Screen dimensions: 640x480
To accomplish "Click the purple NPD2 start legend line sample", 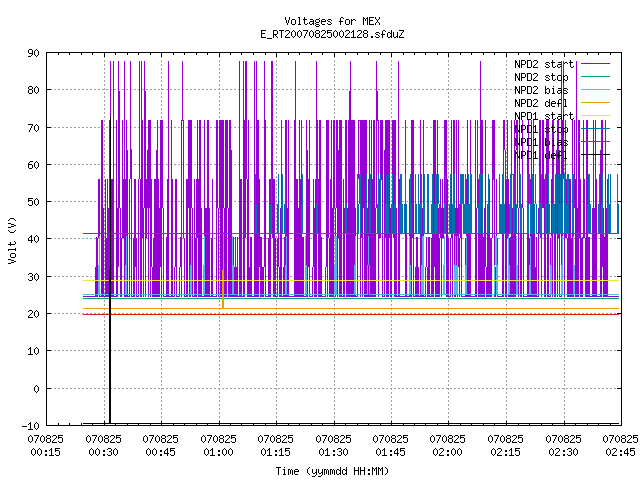I will [x=595, y=64].
